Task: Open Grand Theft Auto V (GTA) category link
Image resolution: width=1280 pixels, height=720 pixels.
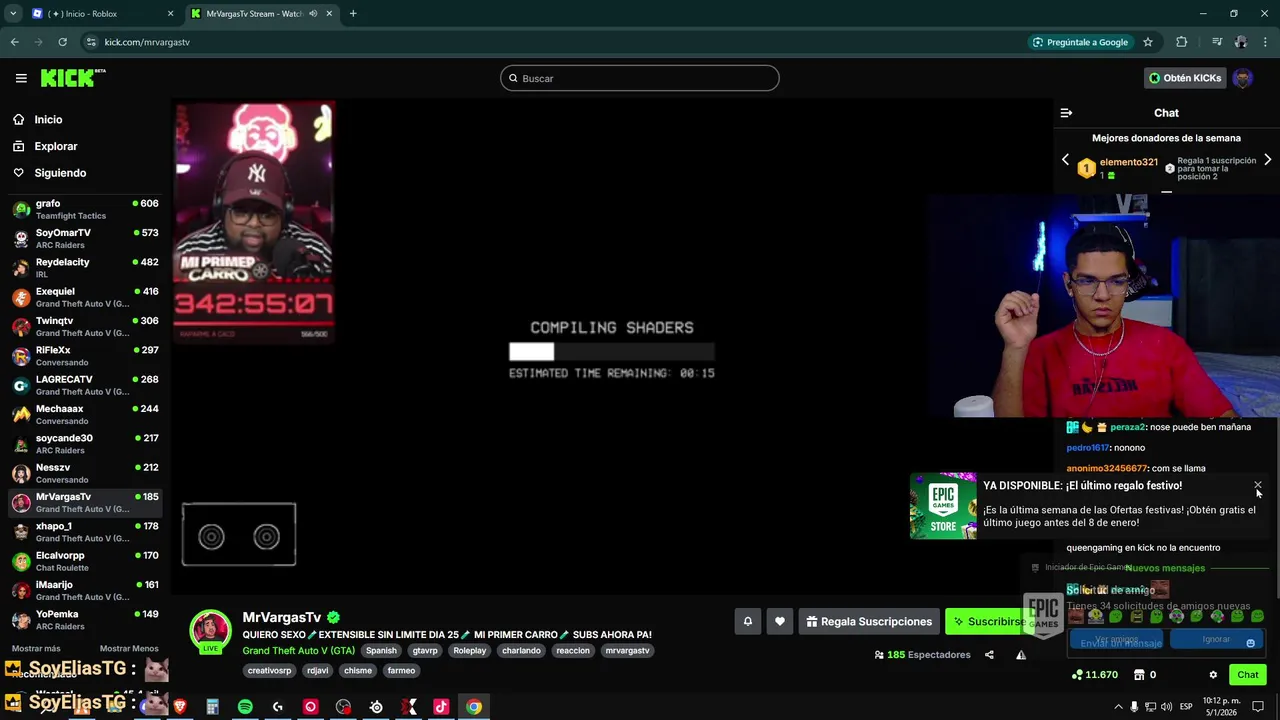Action: (x=298, y=650)
